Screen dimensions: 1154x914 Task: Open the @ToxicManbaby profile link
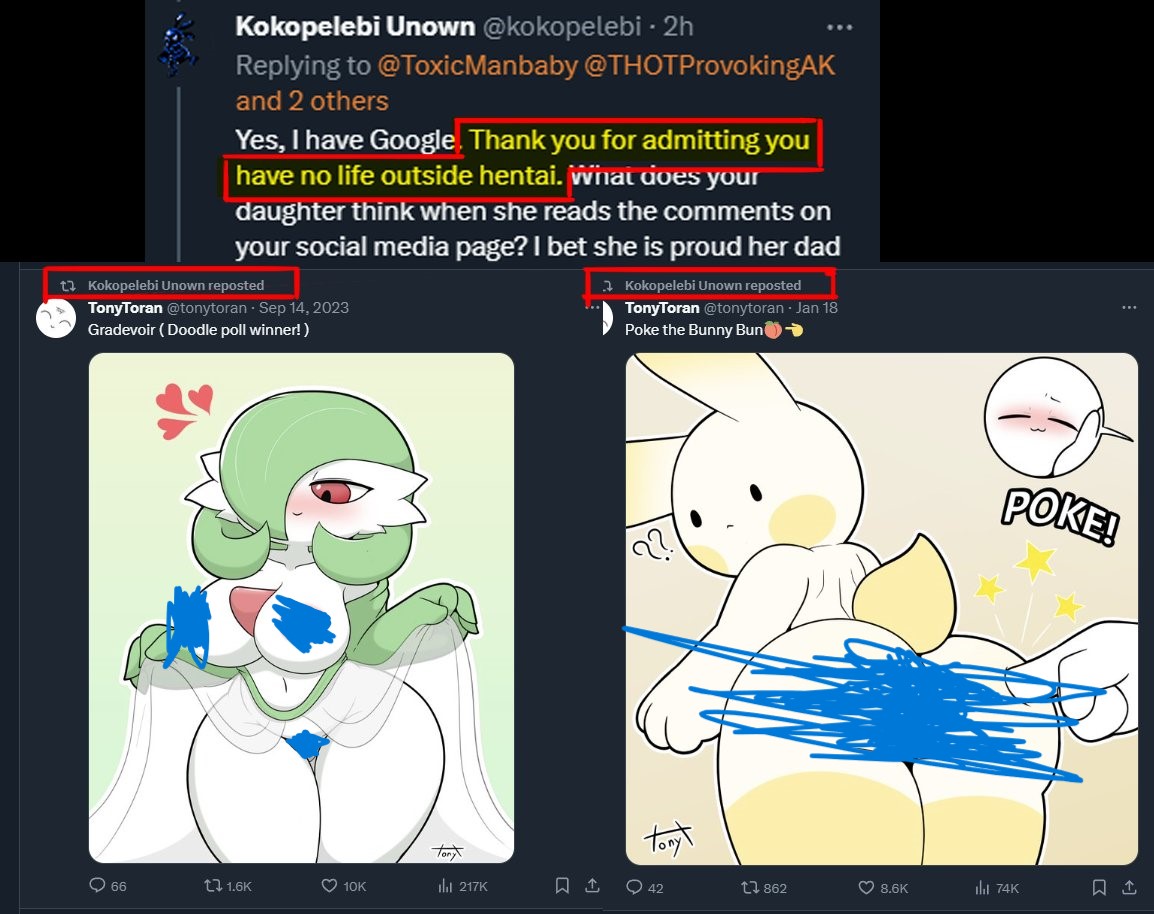click(478, 65)
